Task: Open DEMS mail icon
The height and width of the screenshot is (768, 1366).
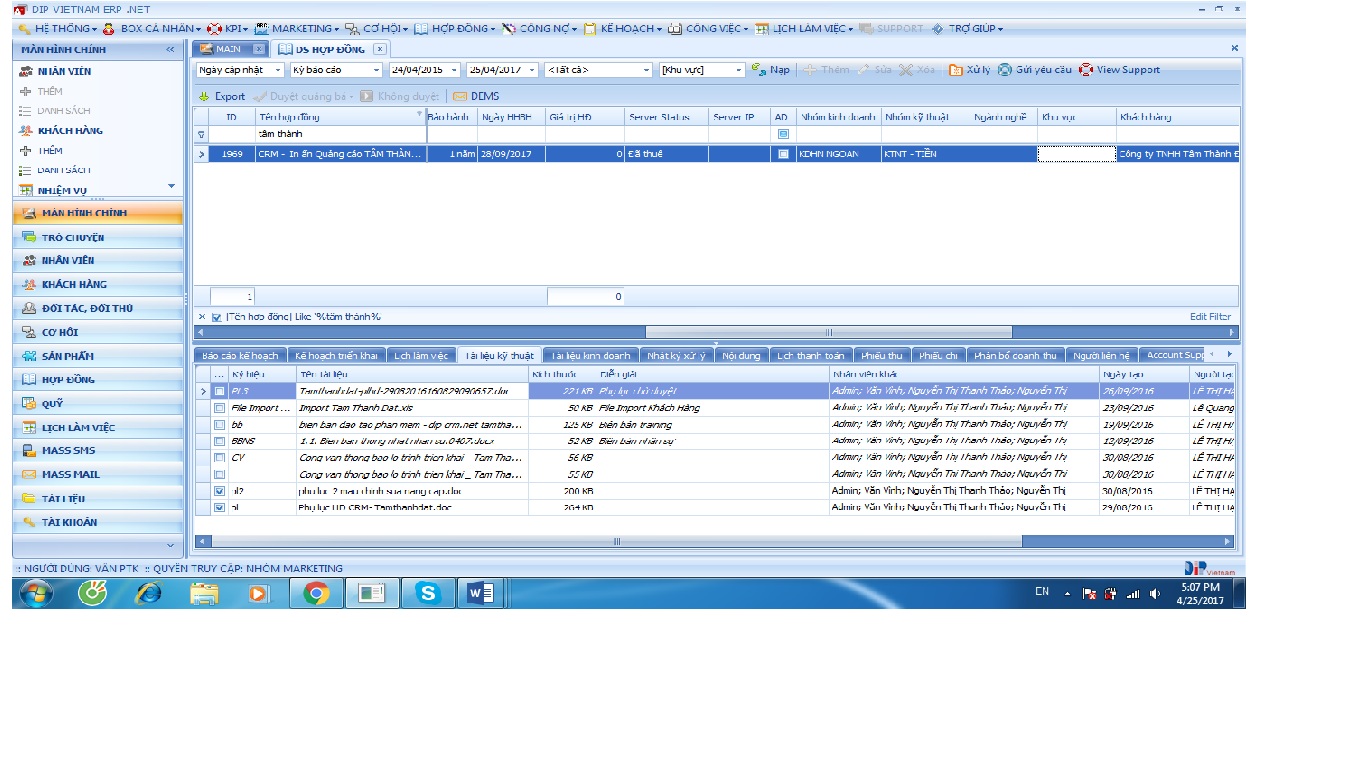Action: [460, 97]
